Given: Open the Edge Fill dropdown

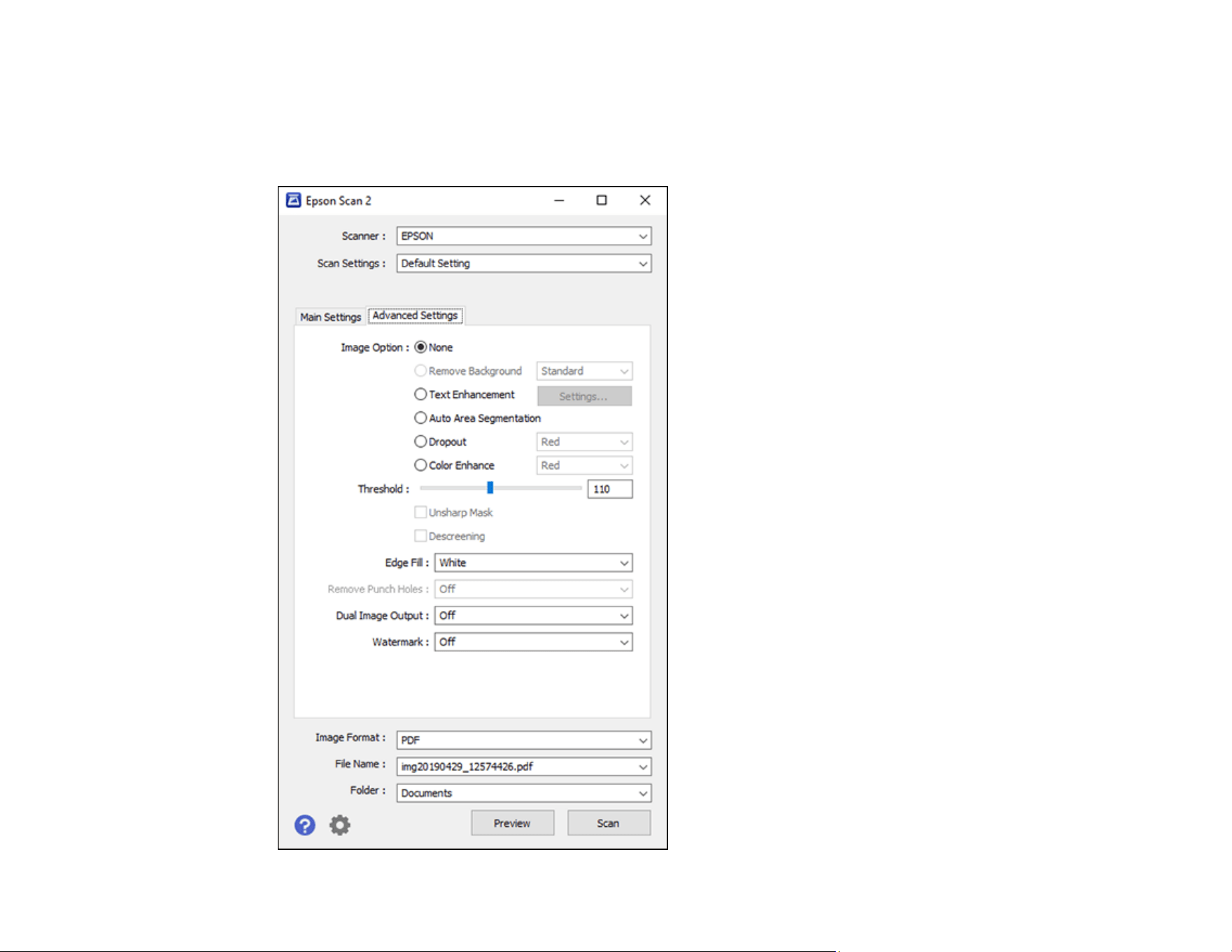Looking at the screenshot, I should (534, 563).
